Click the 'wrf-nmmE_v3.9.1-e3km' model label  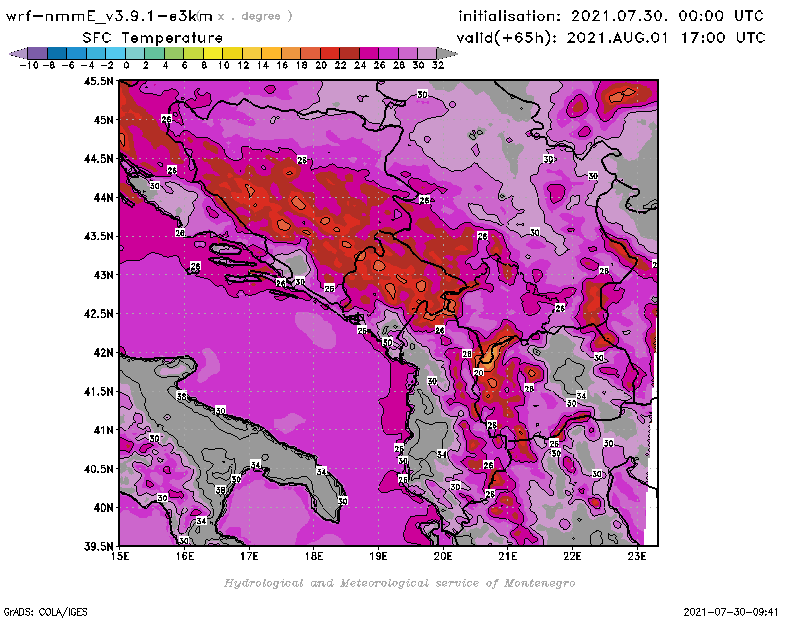[109, 16]
